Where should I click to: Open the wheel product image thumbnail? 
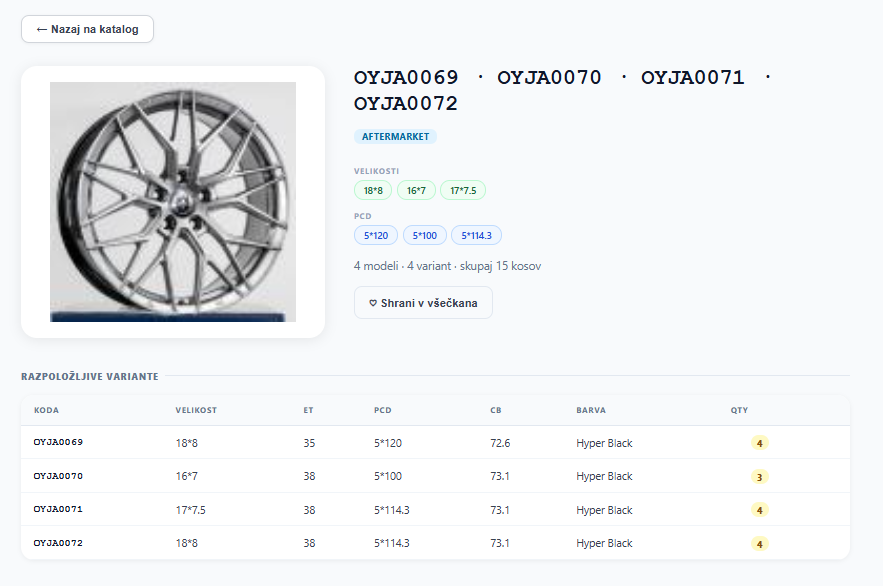click(x=173, y=202)
